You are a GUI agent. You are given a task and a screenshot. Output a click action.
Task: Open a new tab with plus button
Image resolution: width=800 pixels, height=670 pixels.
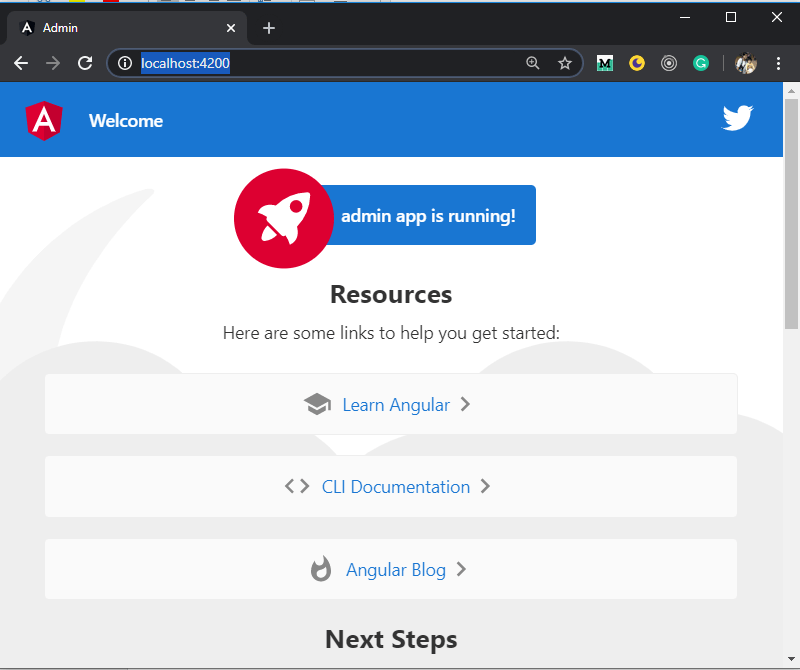[x=268, y=28]
